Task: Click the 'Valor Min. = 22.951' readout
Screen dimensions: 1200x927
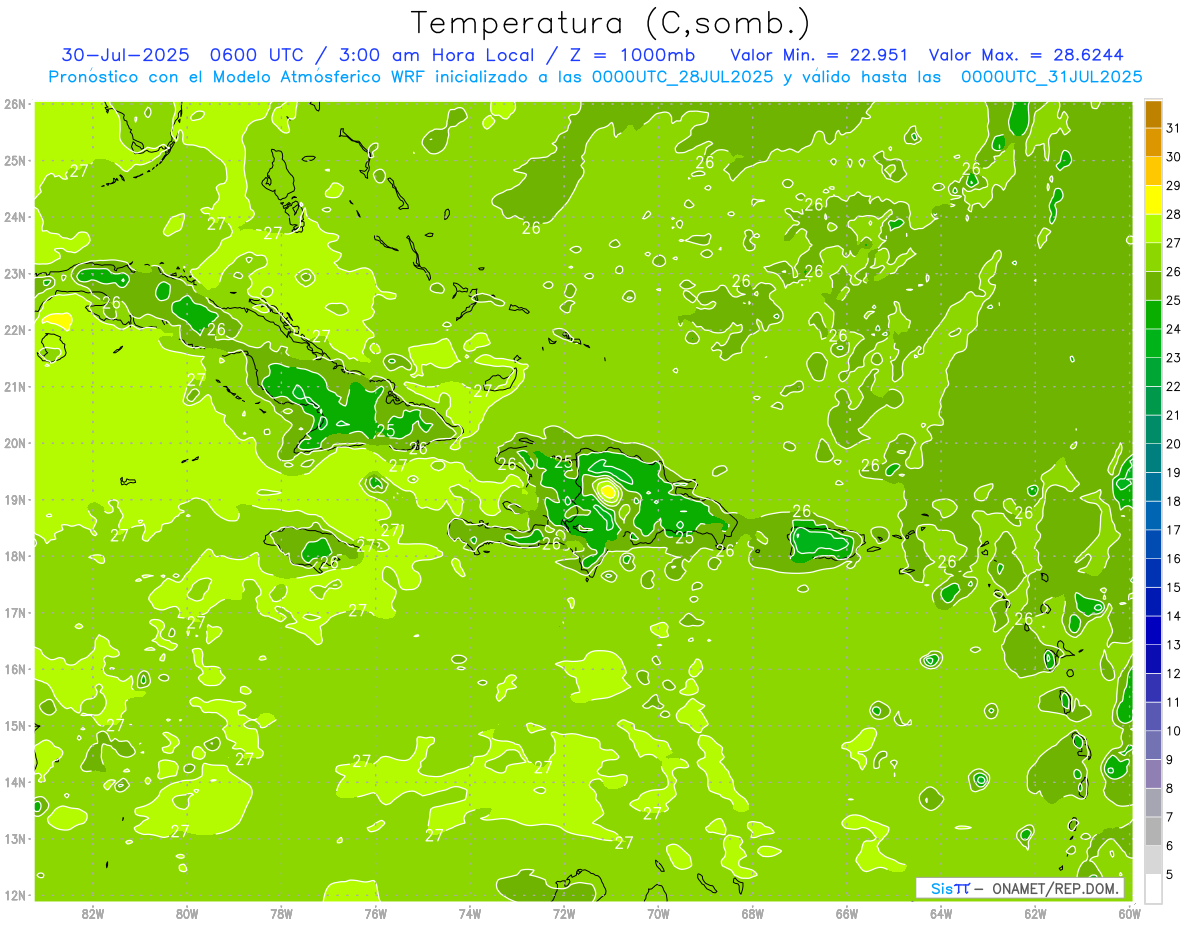Action: (820, 54)
